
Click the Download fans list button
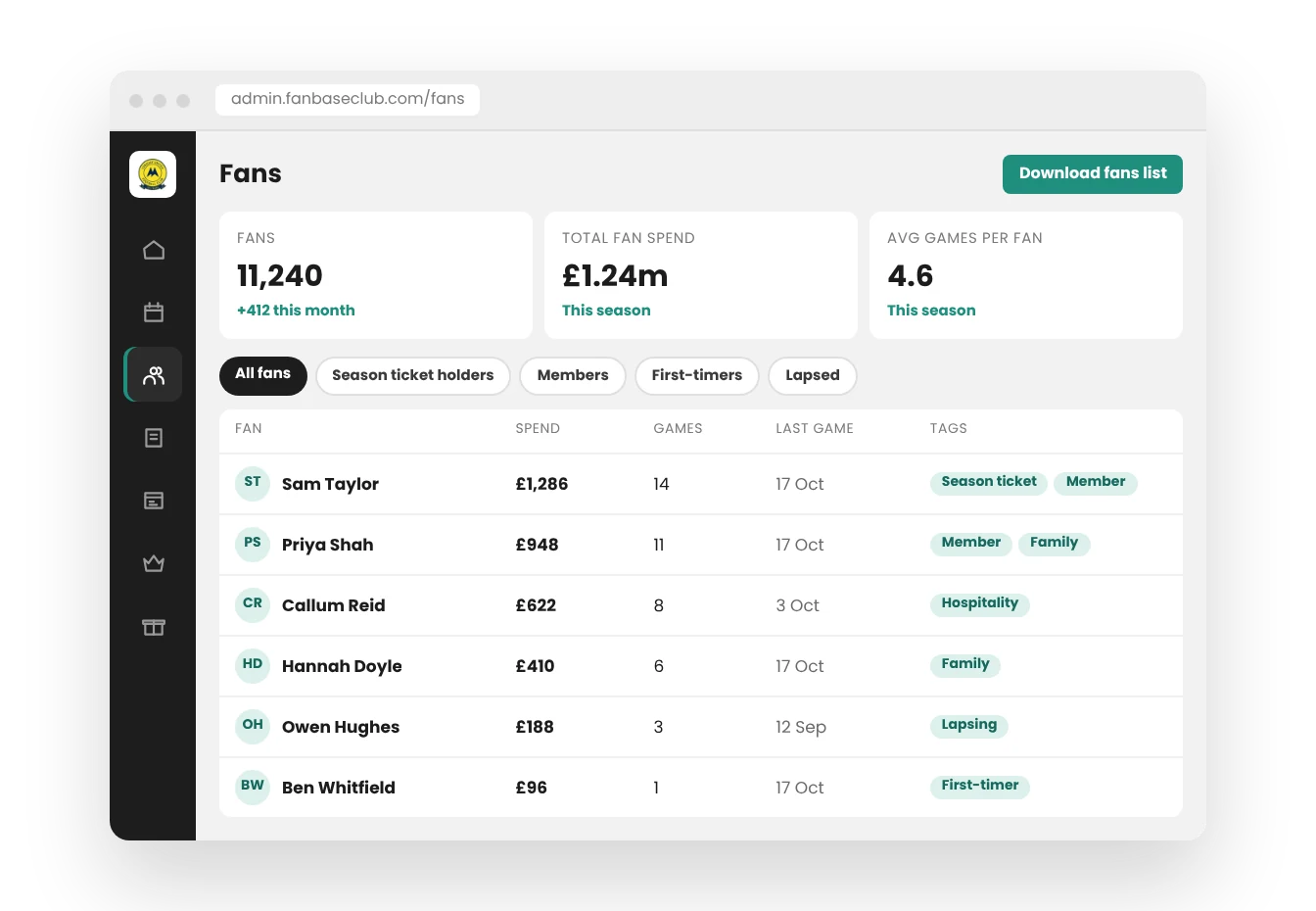pyautogui.click(x=1093, y=174)
